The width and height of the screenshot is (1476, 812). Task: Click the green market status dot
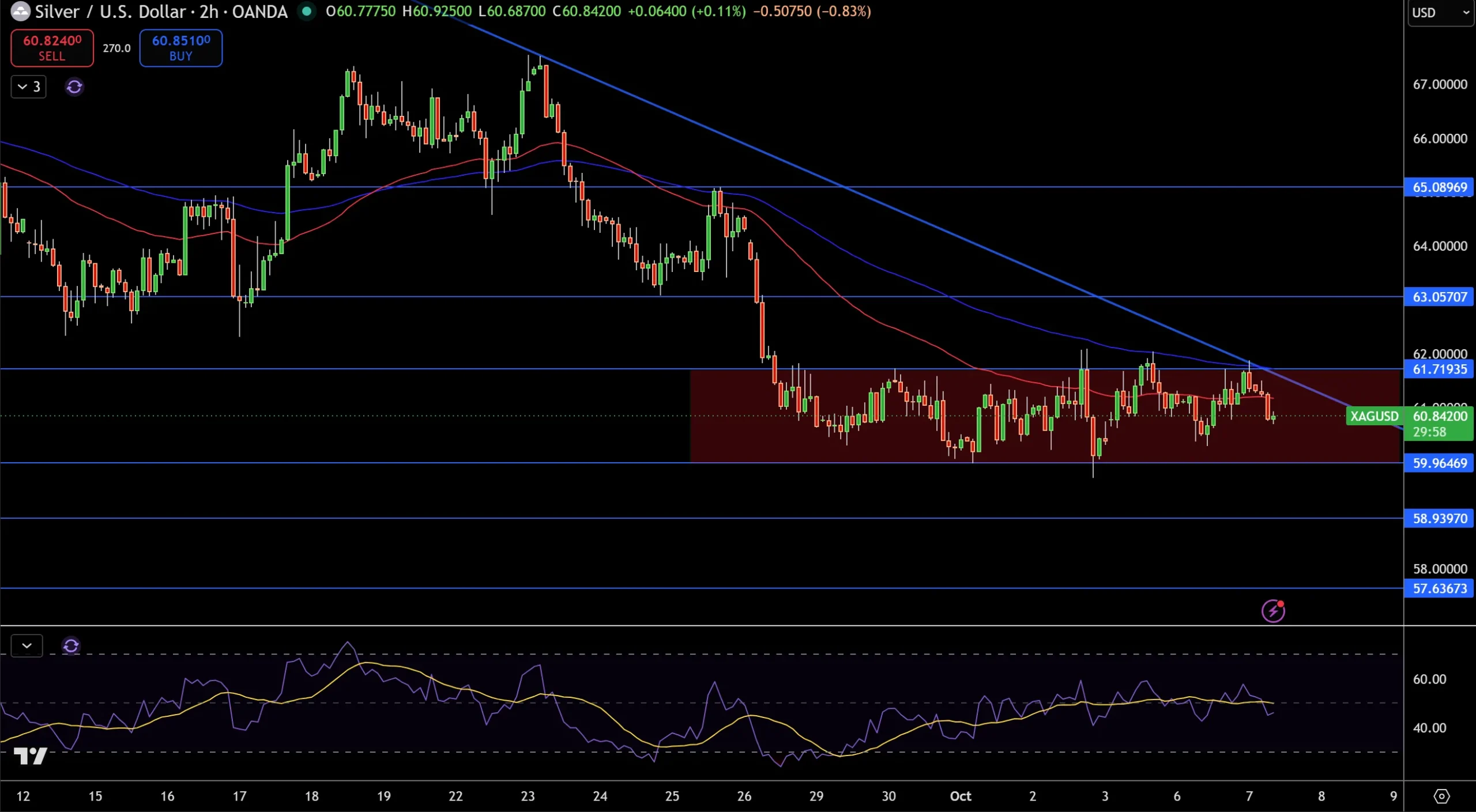tap(307, 11)
